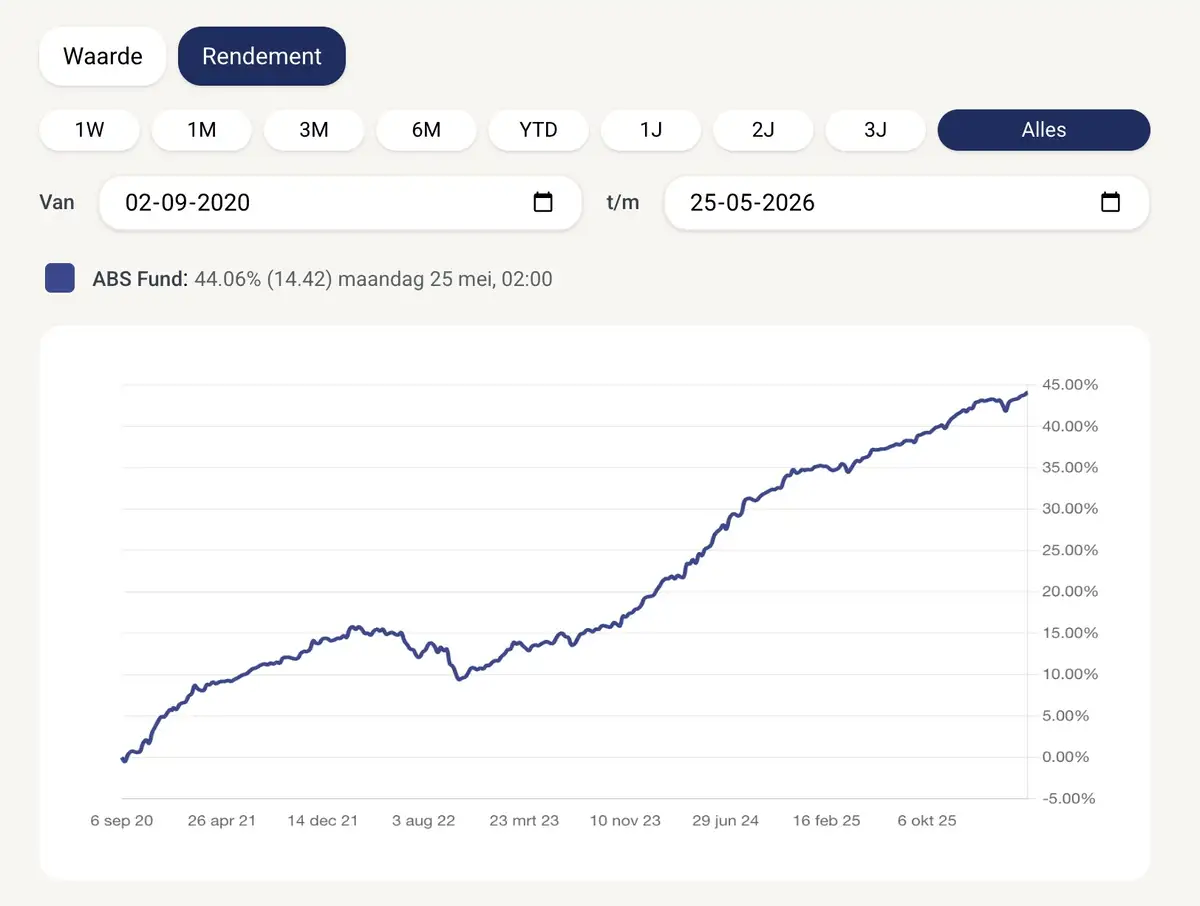The width and height of the screenshot is (1200, 906).
Task: Show full history with Alles
Action: [1044, 130]
